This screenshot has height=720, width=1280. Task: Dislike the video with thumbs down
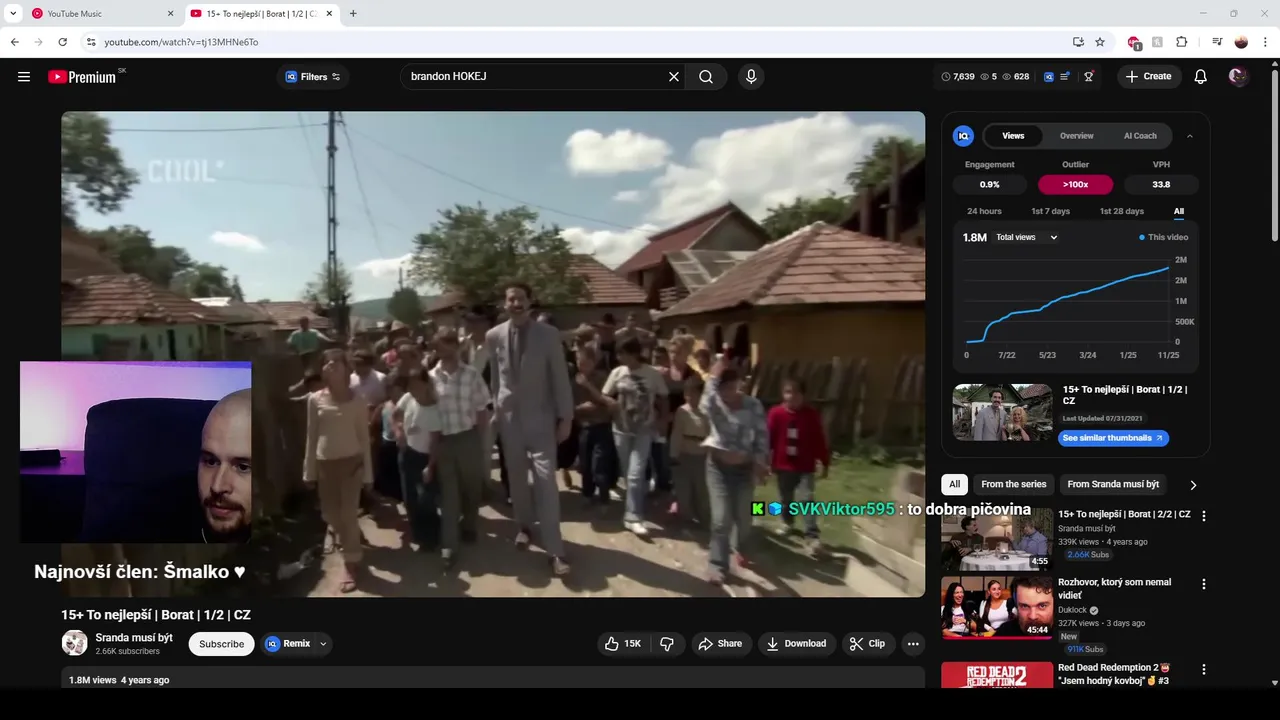[667, 644]
